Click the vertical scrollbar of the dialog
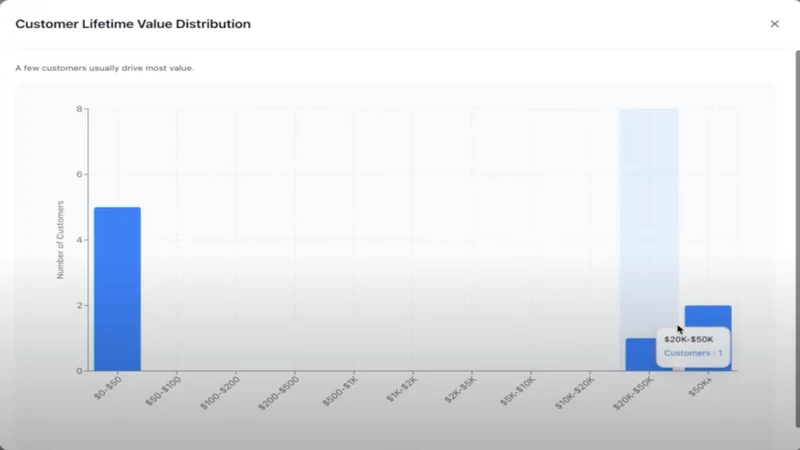 point(797,239)
